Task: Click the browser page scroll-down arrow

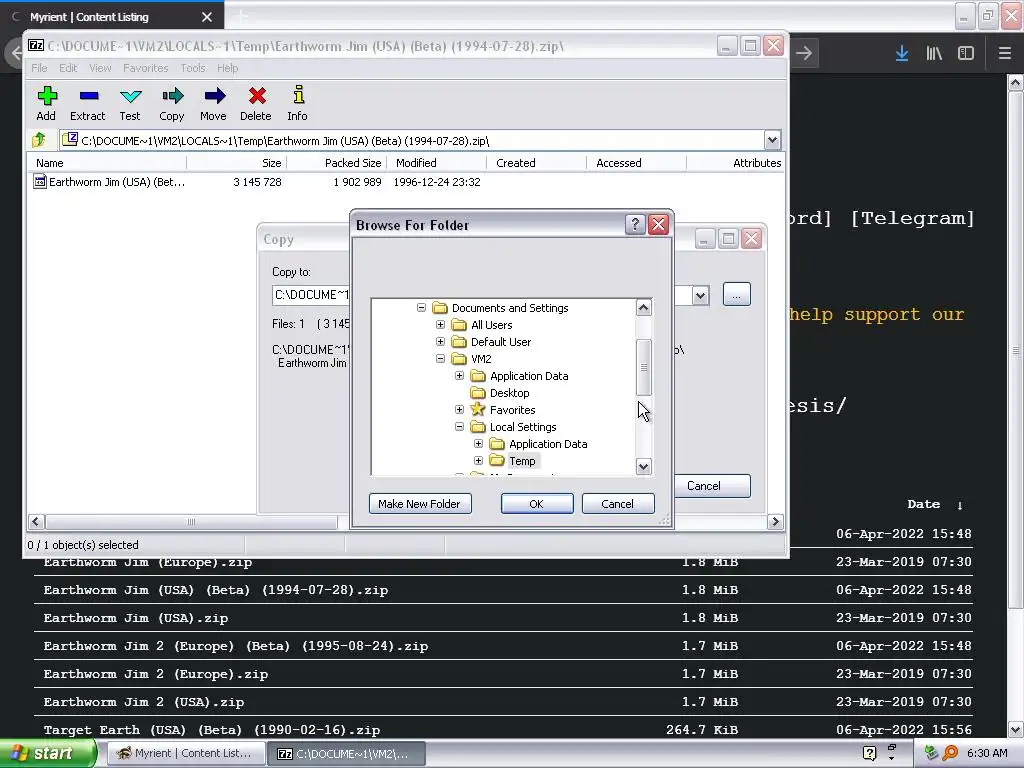Action: click(x=1016, y=729)
